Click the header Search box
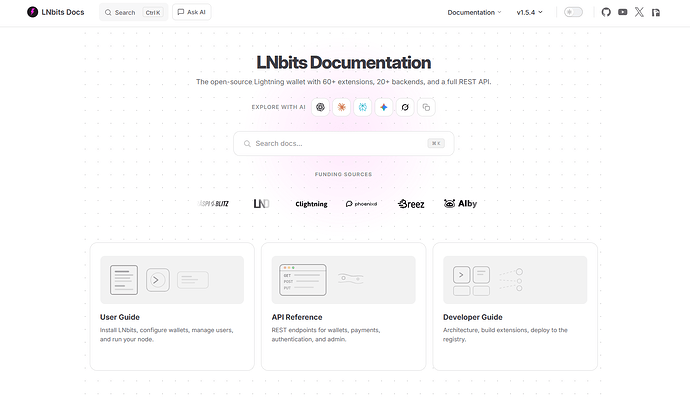Image resolution: width=690 pixels, height=397 pixels. tap(133, 12)
